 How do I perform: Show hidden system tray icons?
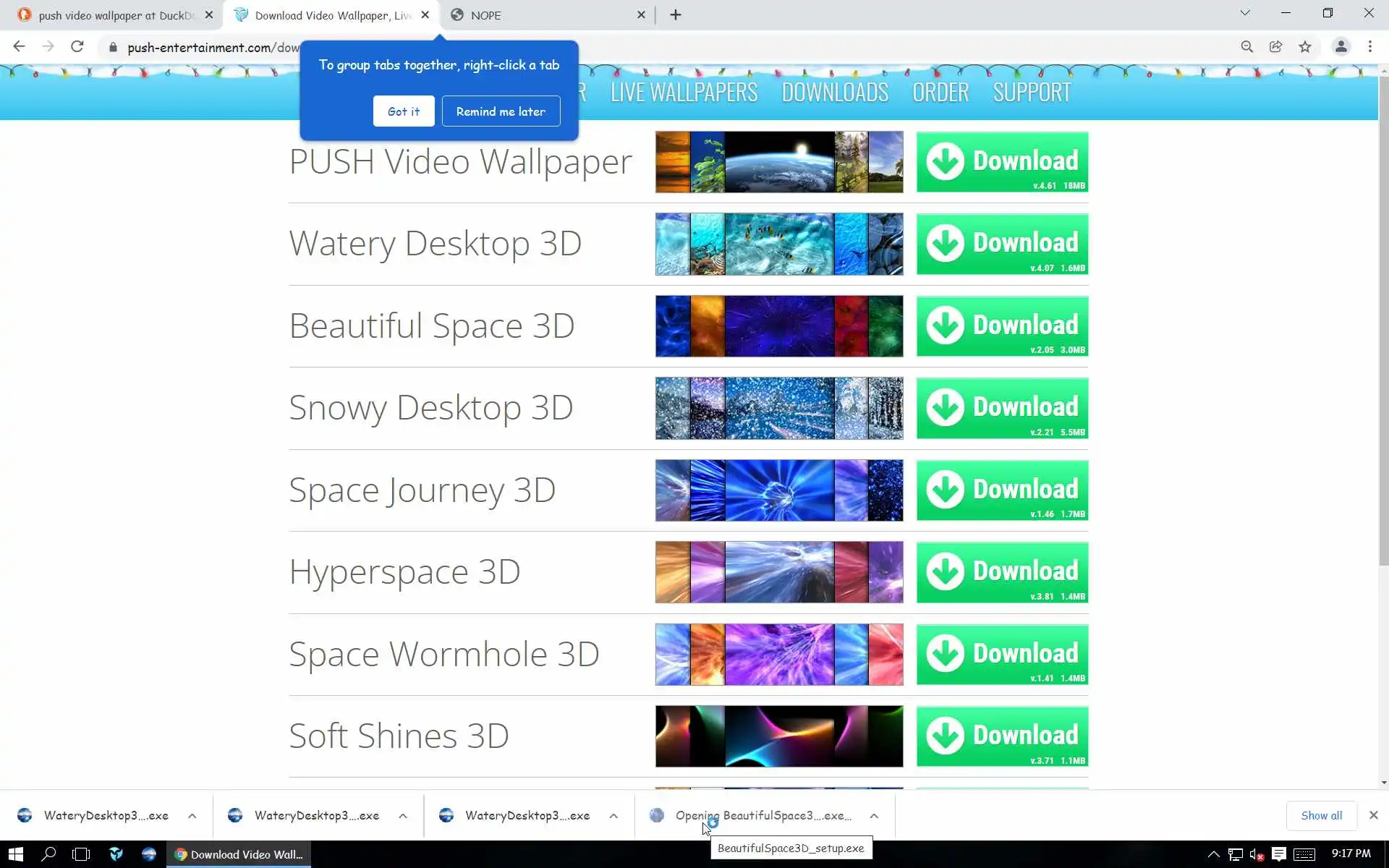pos(1213,854)
